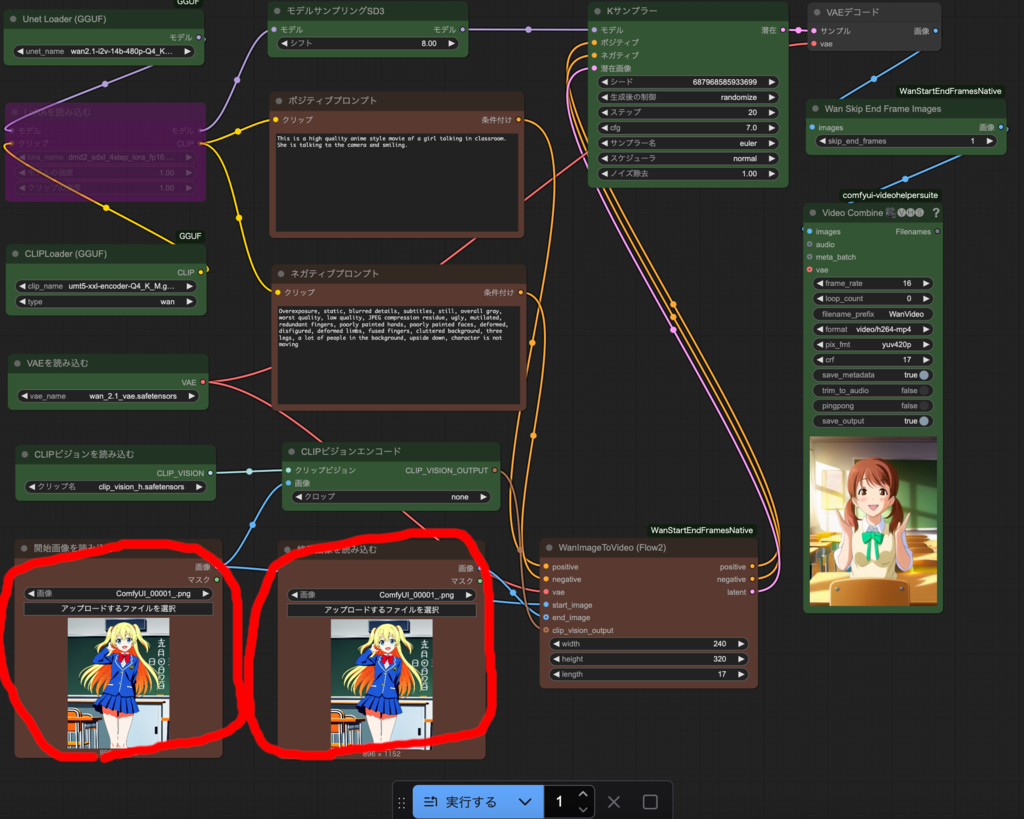Open the type dropdown set to wan
The width and height of the screenshot is (1024, 819).
[106, 302]
